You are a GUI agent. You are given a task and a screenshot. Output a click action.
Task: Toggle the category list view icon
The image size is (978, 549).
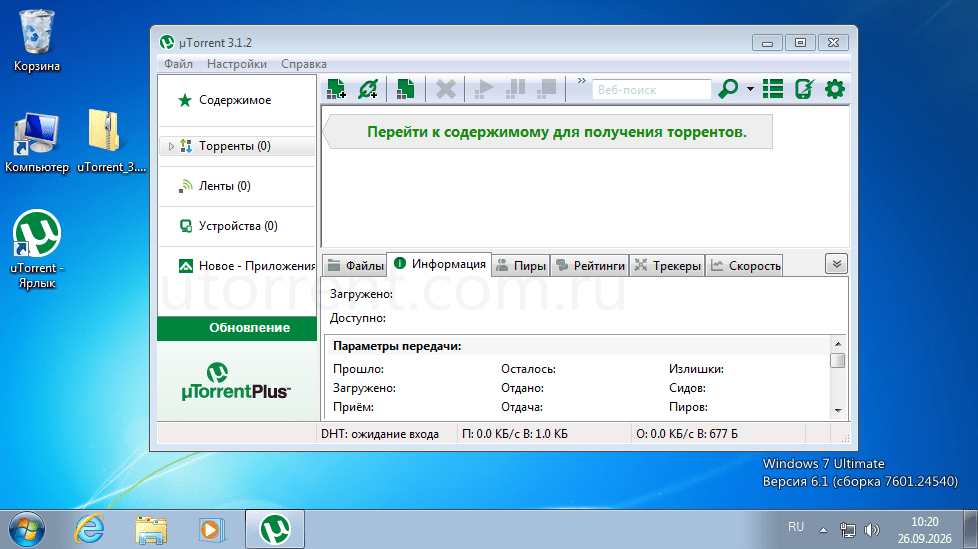(773, 89)
